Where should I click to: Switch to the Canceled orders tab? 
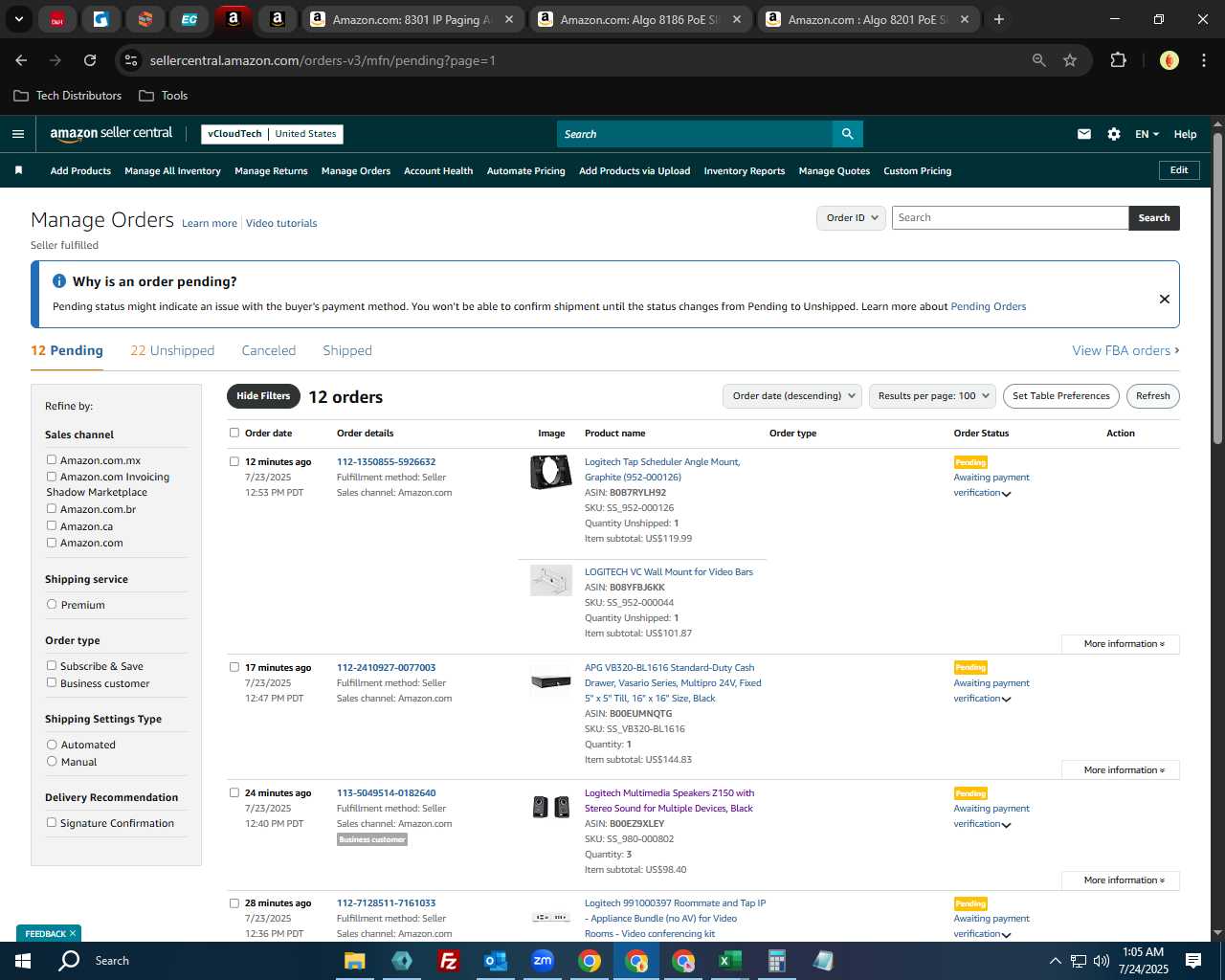pos(269,350)
